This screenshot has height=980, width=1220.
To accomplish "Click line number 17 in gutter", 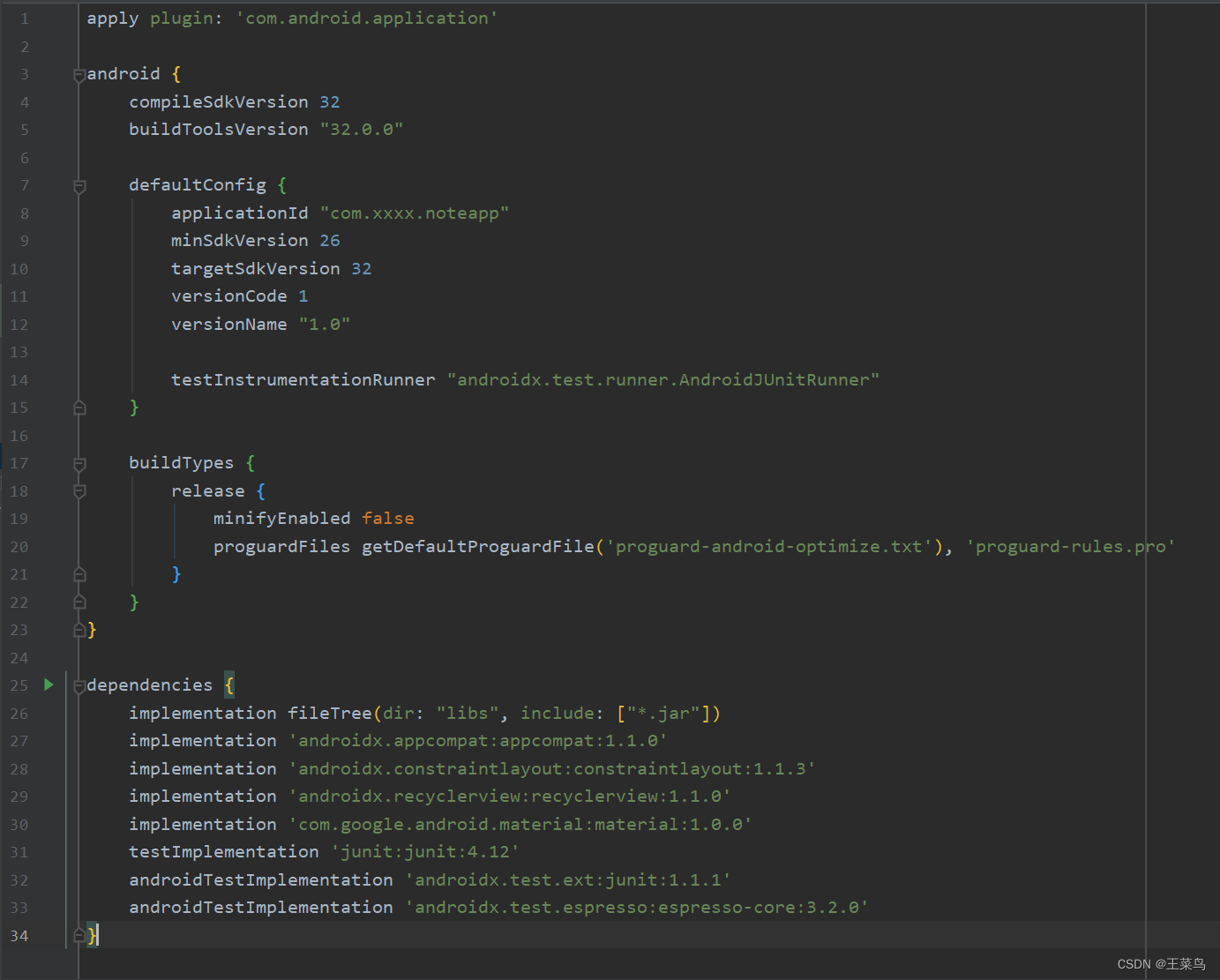I will [x=19, y=463].
